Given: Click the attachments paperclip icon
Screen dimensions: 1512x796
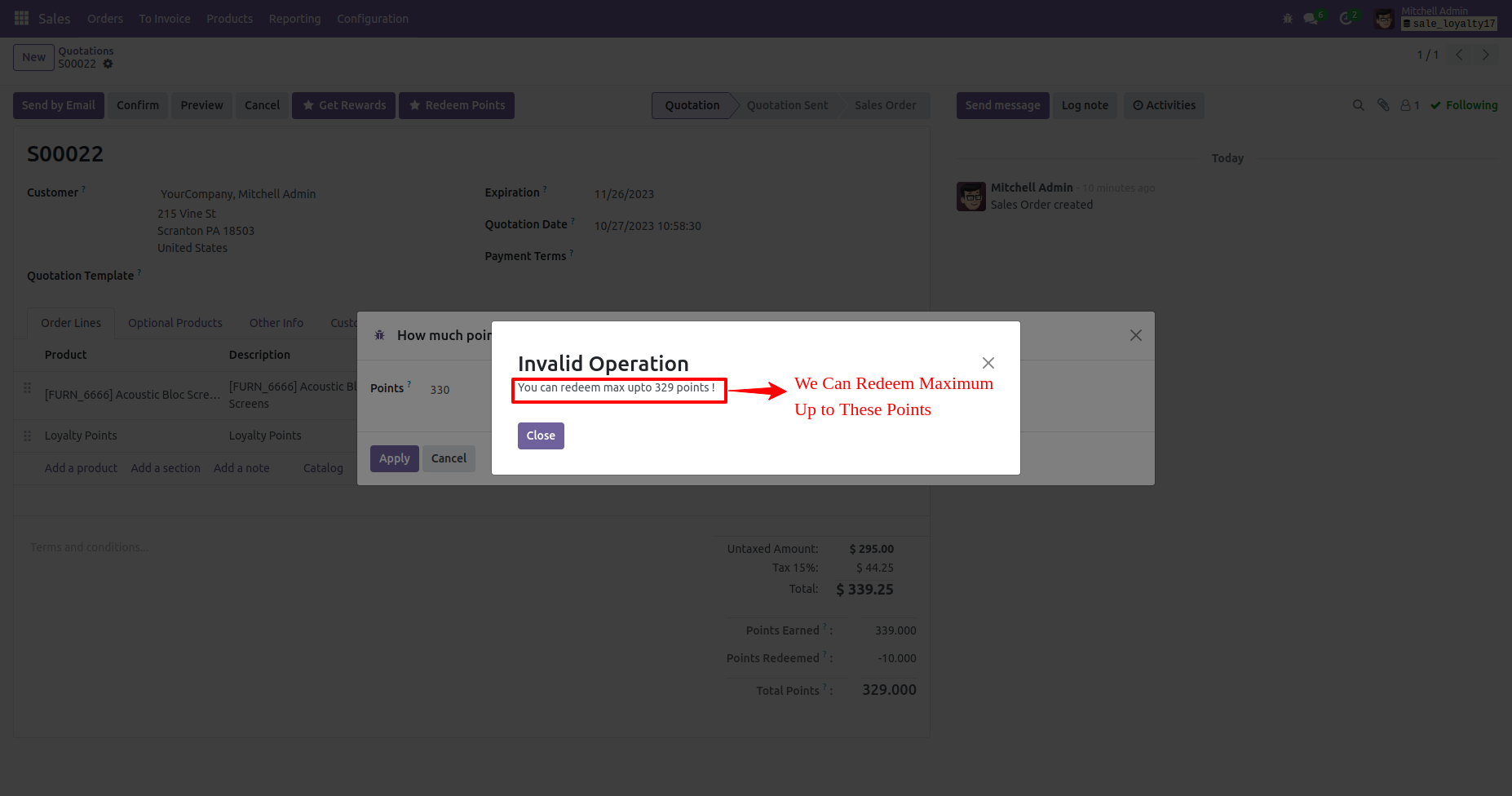Looking at the screenshot, I should (1383, 105).
